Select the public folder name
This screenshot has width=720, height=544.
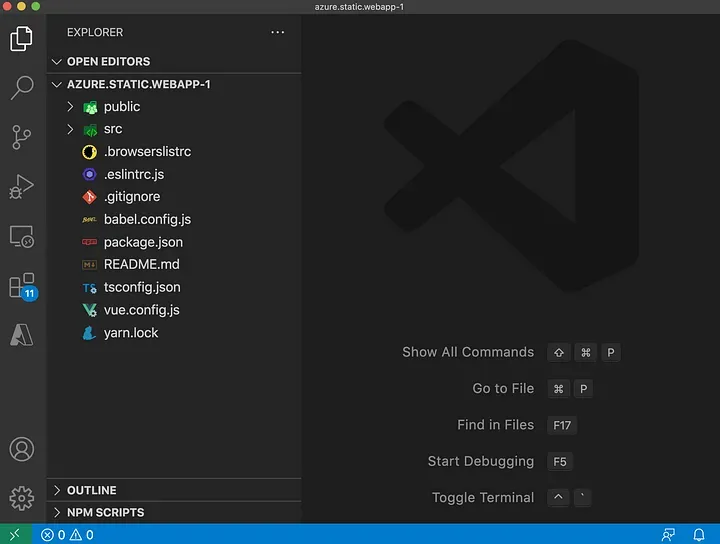pos(122,107)
